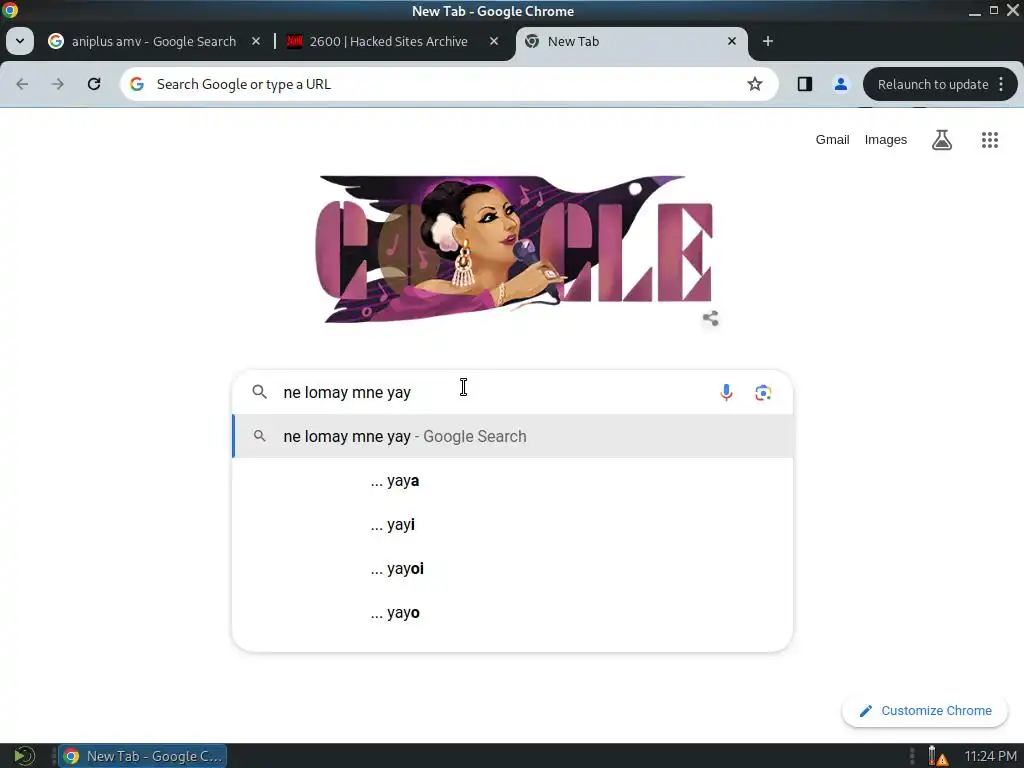Viewport: 1024px width, 768px height.
Task: Choose the '... yayo' suggestion
Action: (513, 613)
